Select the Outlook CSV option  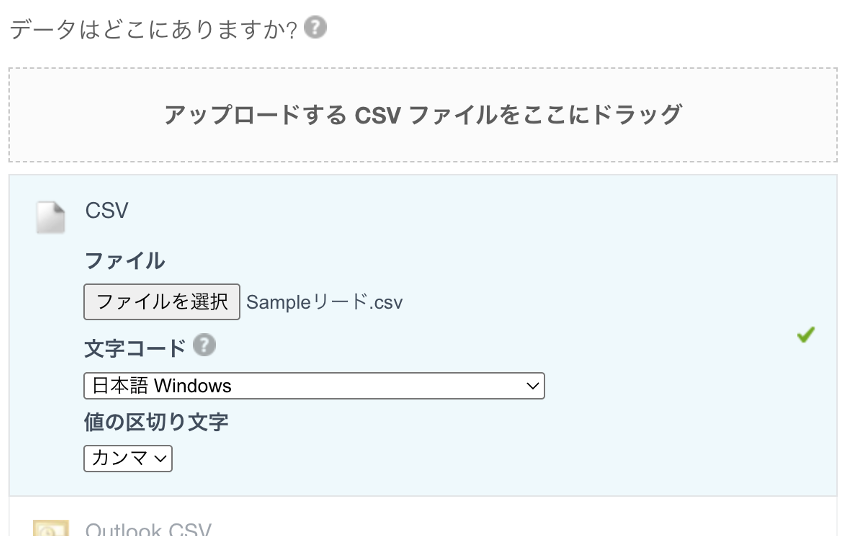pos(148,528)
